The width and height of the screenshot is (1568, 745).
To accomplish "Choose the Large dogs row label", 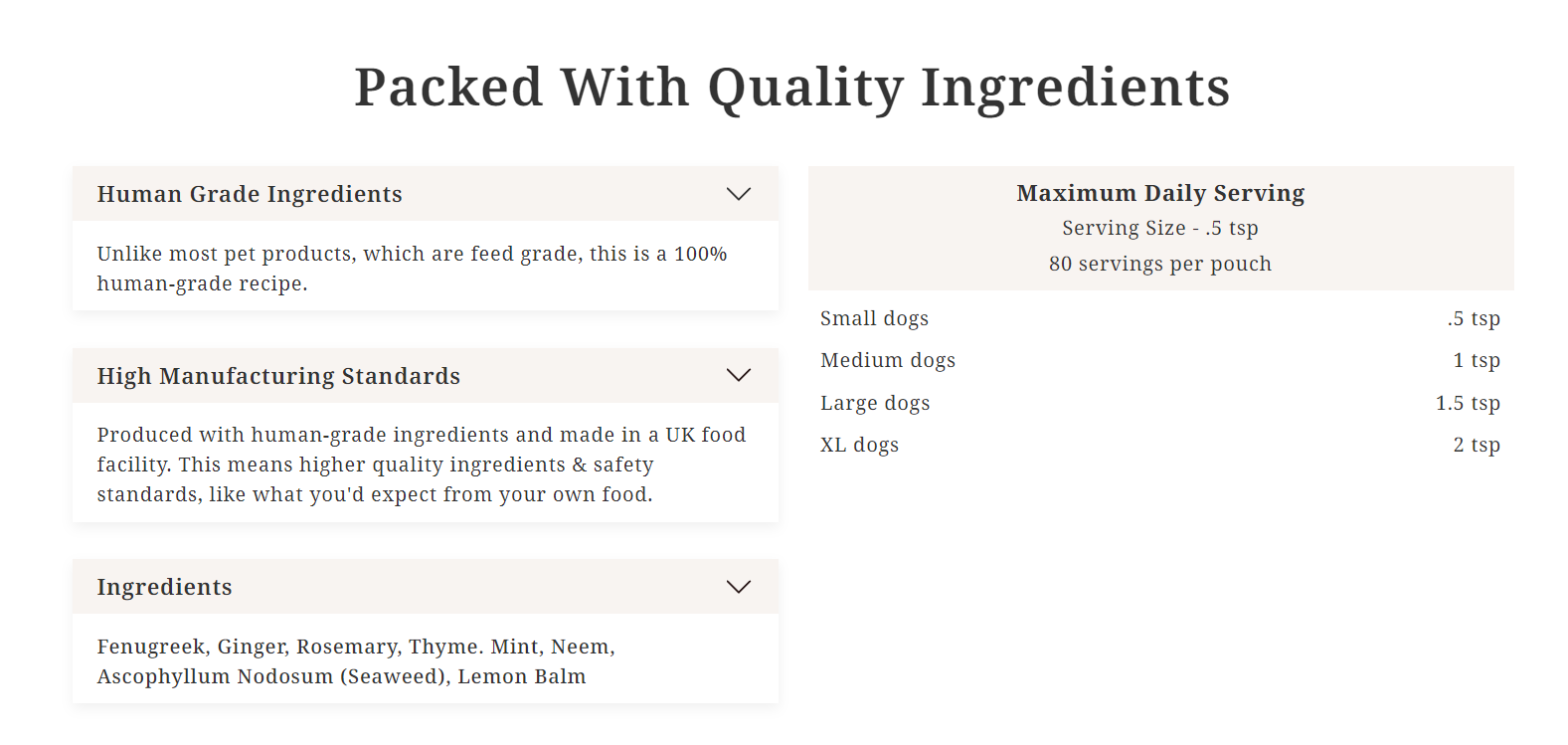I will tap(875, 403).
